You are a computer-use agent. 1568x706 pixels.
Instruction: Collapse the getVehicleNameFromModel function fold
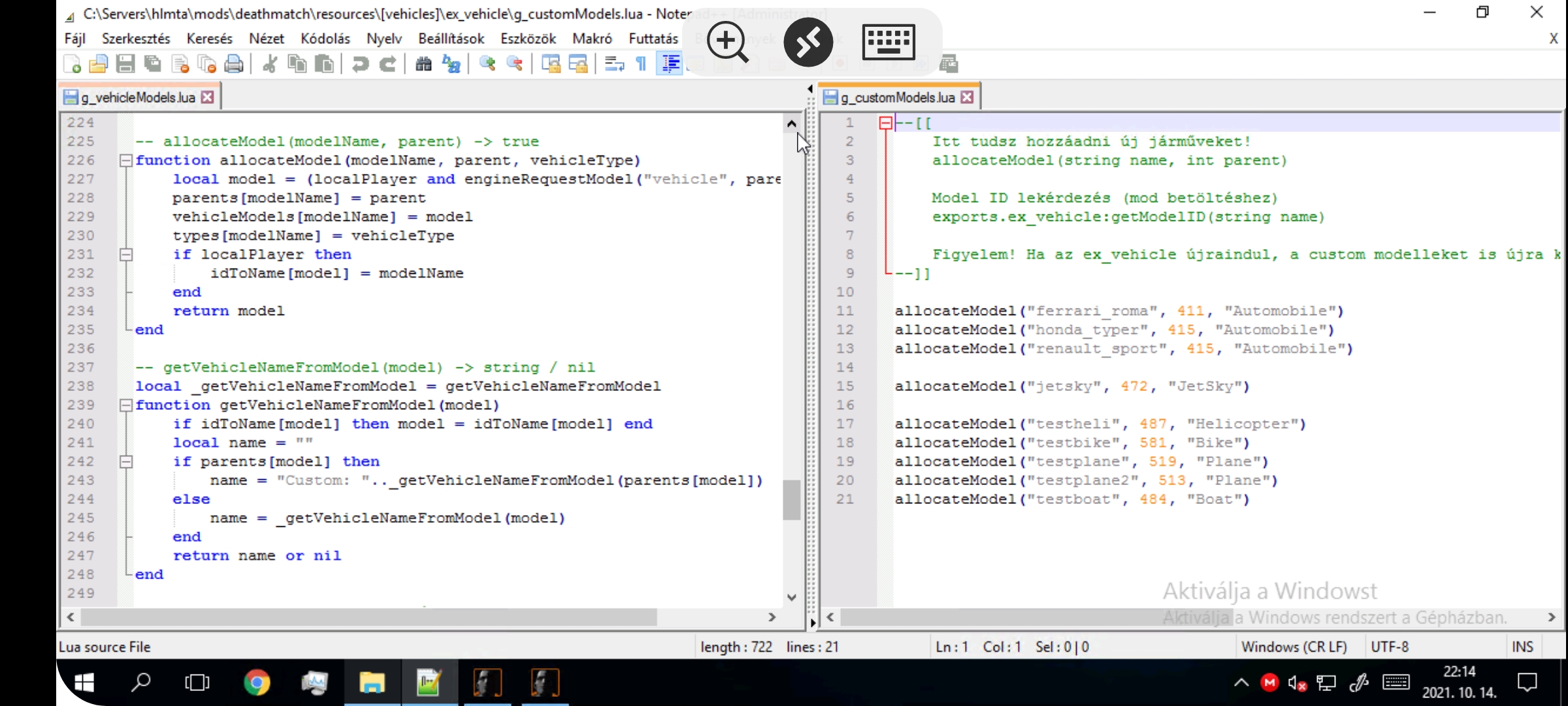click(x=126, y=405)
